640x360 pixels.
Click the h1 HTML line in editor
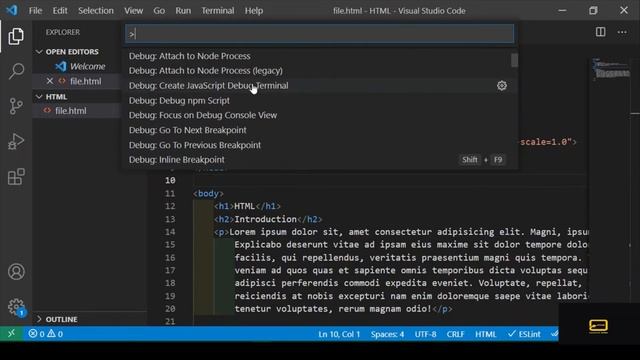pyautogui.click(x=247, y=206)
